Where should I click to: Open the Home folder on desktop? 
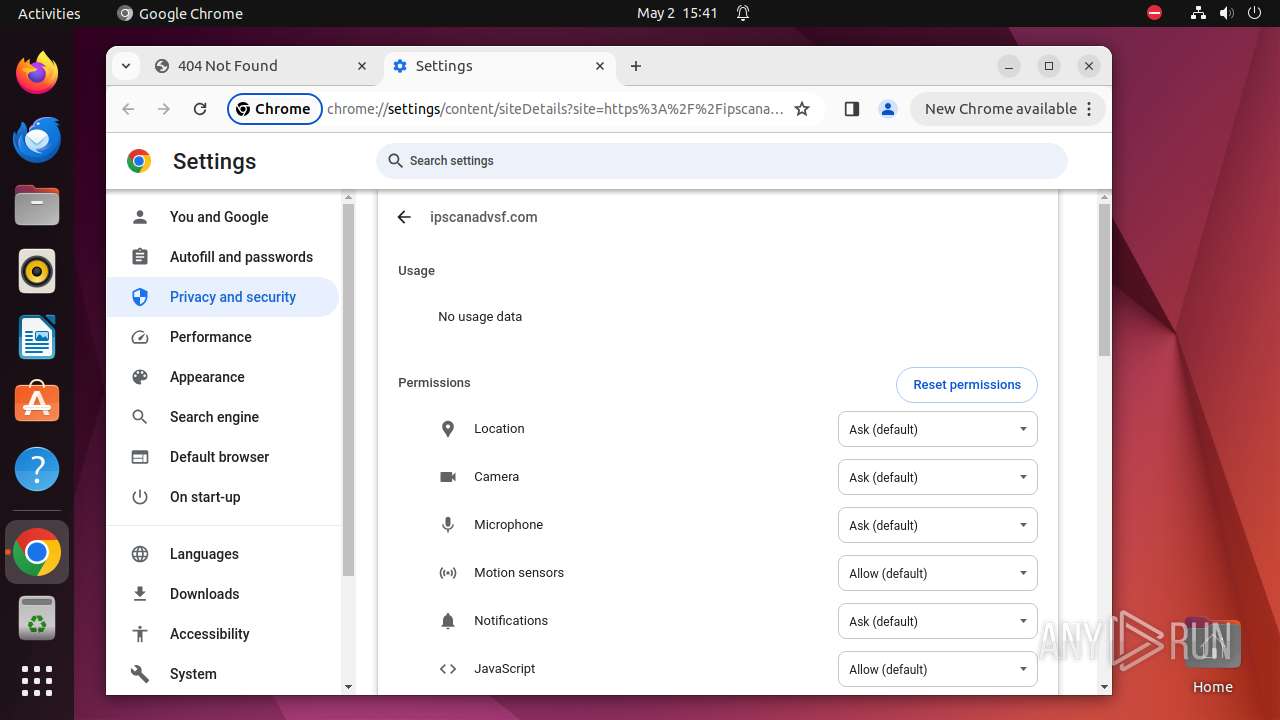(1212, 655)
